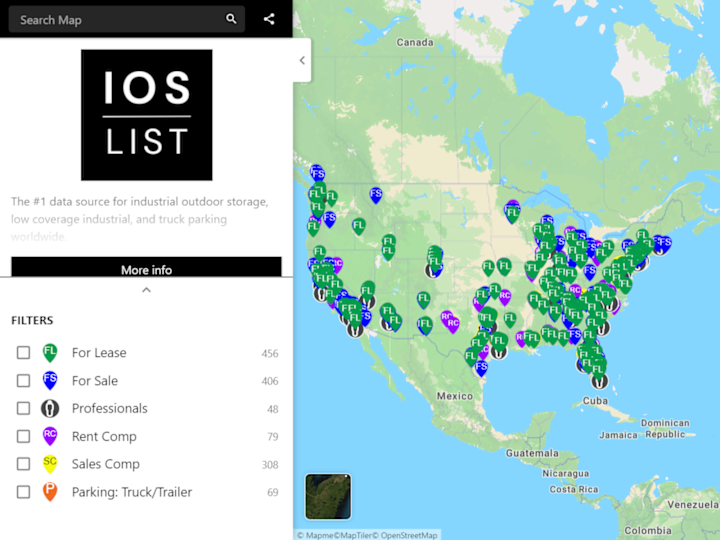Click the FILTERS heading
Screen dimensions: 720x540
(32, 320)
